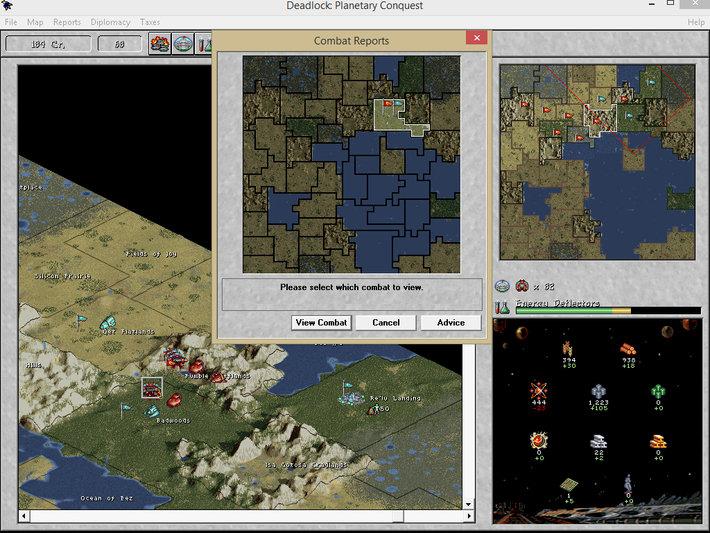Screen dimensions: 710x533
Task: Click the Fields of Joy territory label
Action: pos(151,254)
